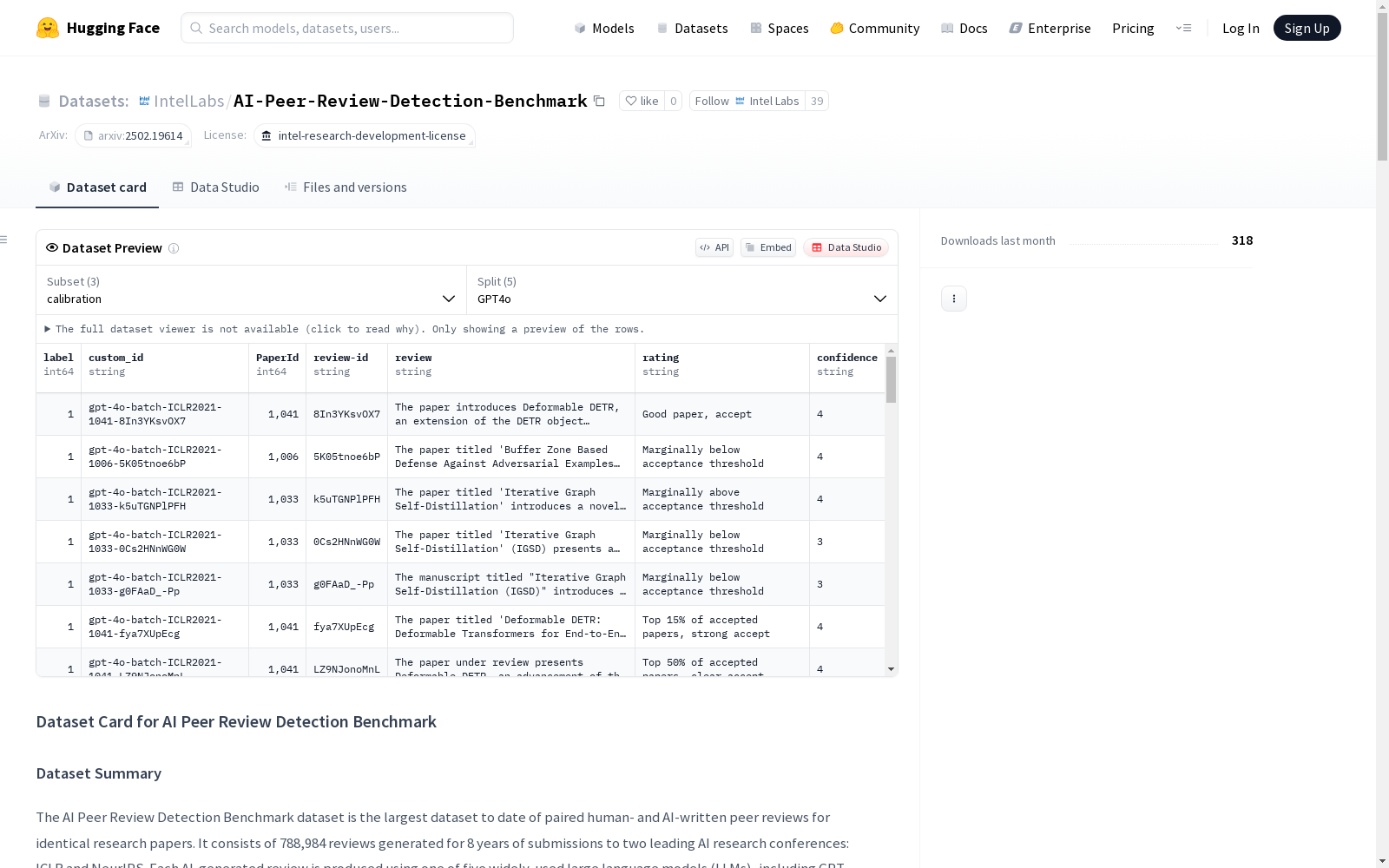The height and width of the screenshot is (868, 1389).
Task: Switch to the Data Studio tab
Action: [216, 187]
